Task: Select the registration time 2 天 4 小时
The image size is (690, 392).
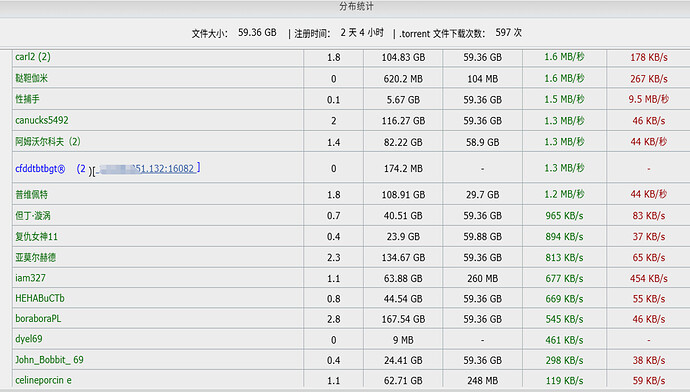Action: pos(362,33)
